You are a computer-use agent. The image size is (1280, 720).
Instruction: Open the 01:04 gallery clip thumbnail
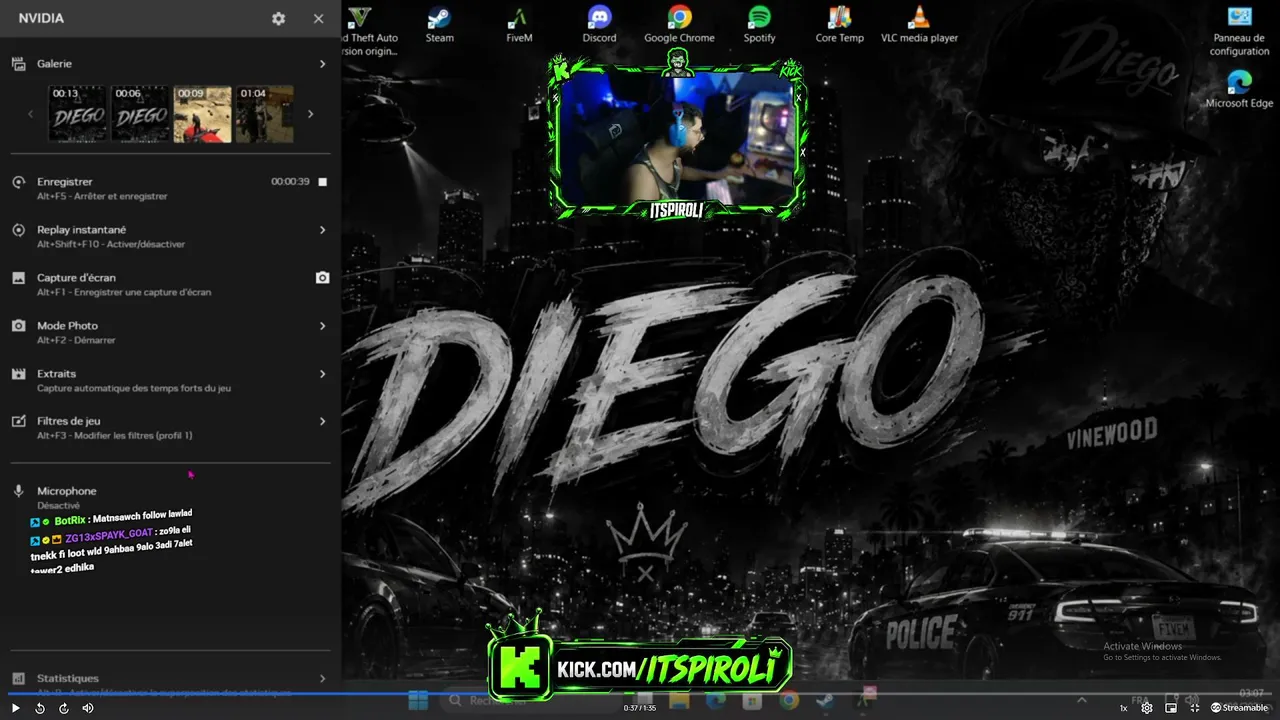pyautogui.click(x=265, y=114)
